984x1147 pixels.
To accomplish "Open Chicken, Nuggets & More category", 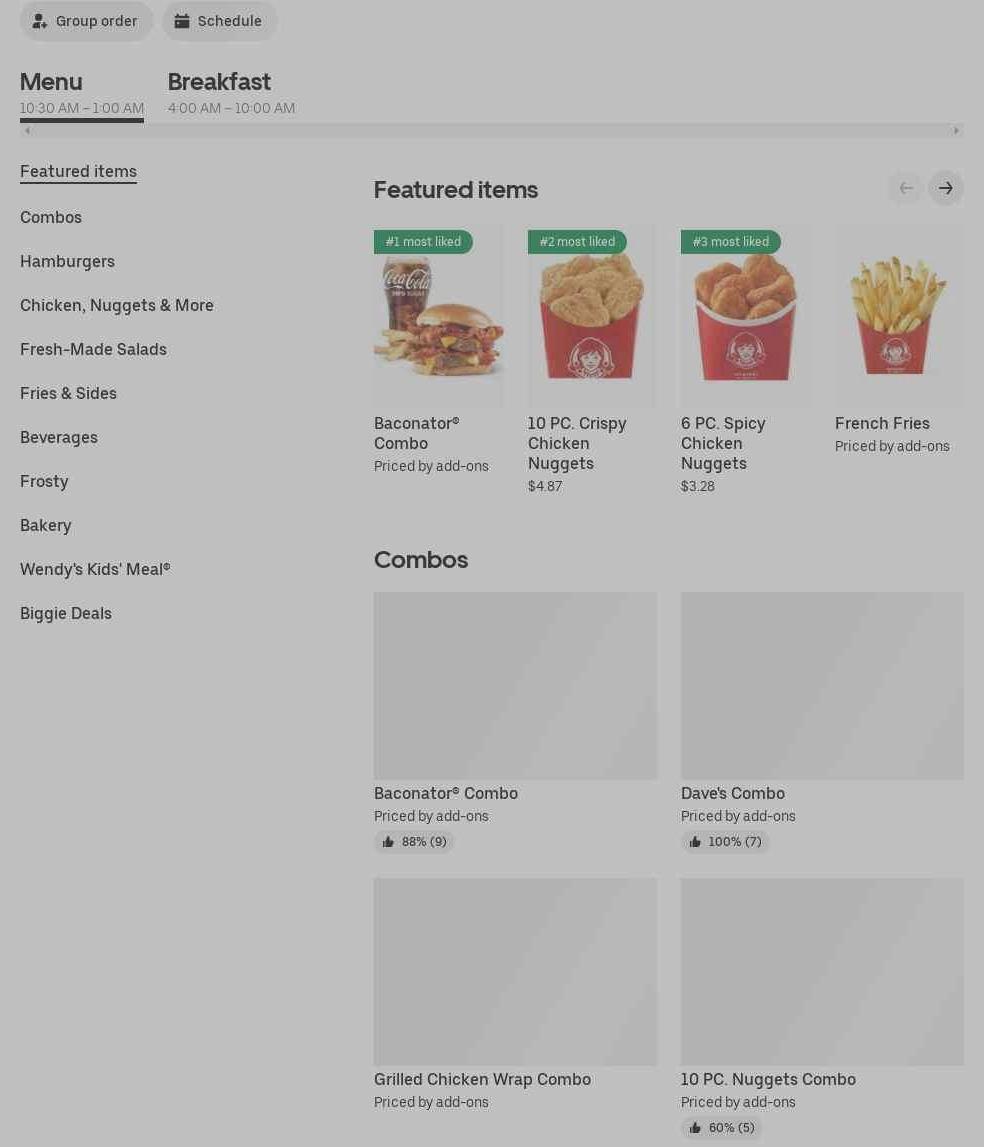I will [117, 305].
